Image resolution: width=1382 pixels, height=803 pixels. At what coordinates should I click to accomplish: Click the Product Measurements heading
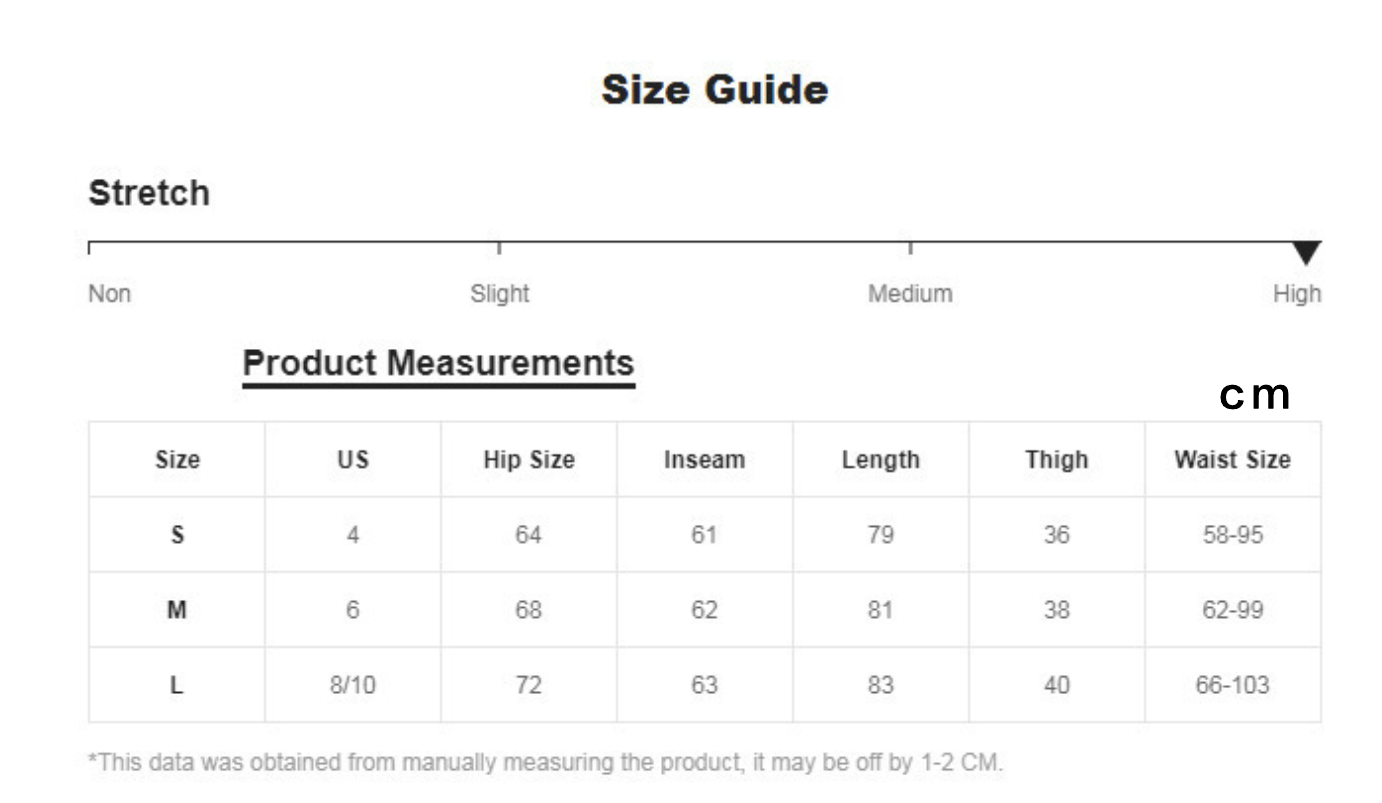(438, 362)
